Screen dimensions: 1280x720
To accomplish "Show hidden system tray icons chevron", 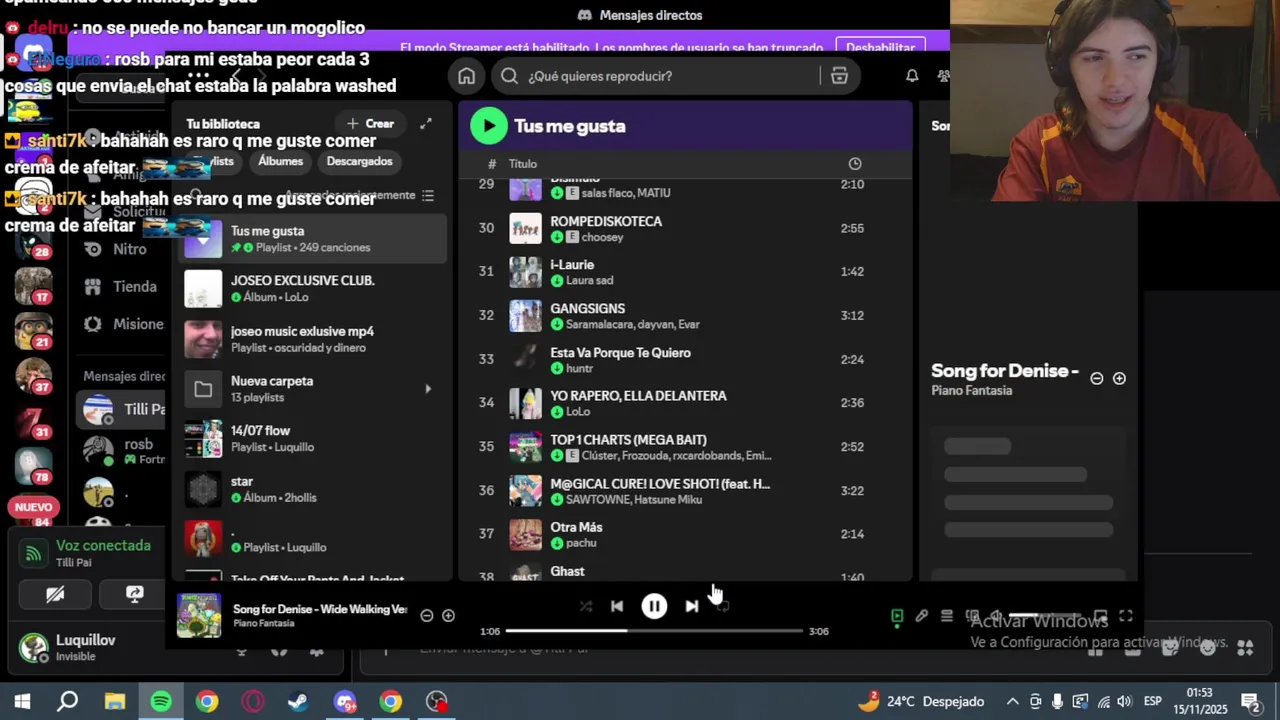I will (1012, 702).
